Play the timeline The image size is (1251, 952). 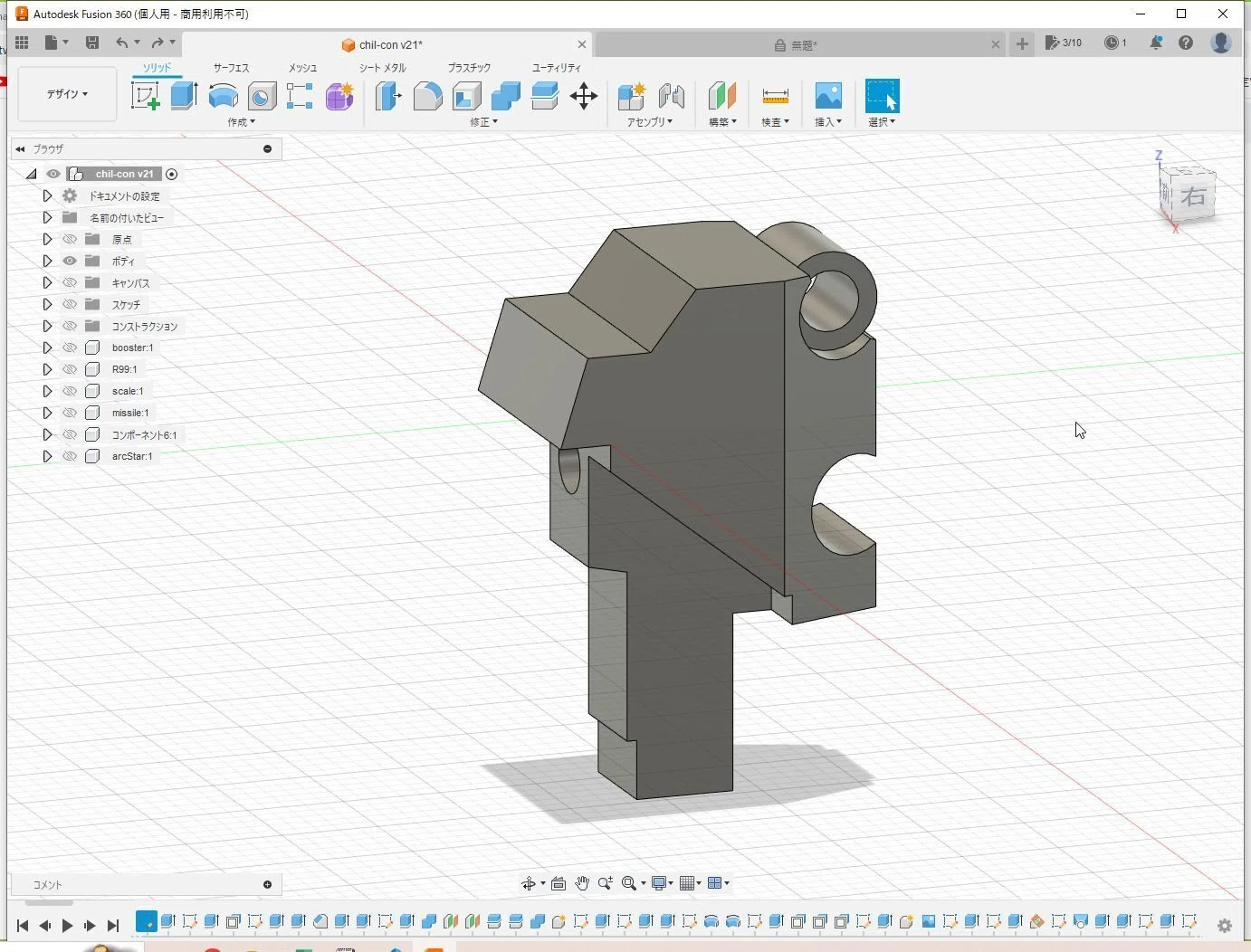67,926
